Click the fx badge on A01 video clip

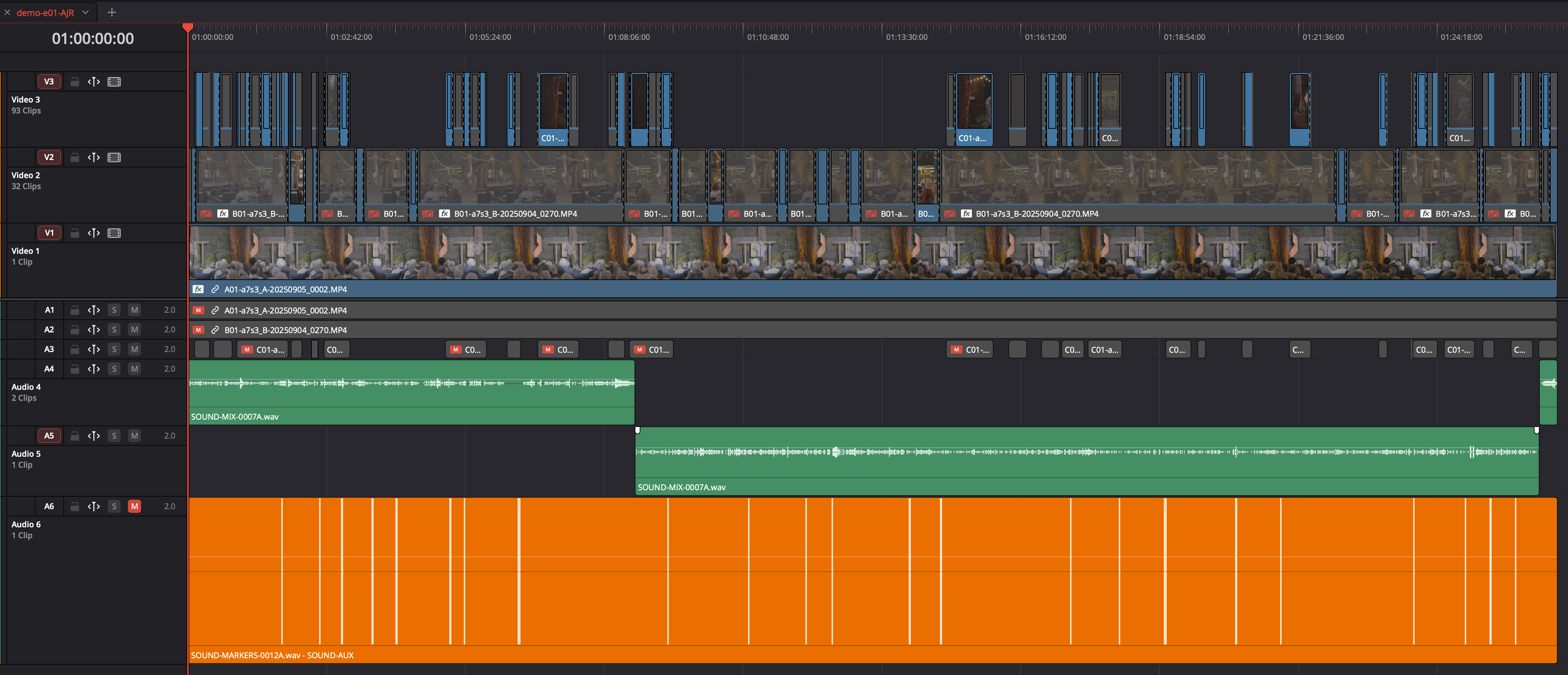(198, 289)
